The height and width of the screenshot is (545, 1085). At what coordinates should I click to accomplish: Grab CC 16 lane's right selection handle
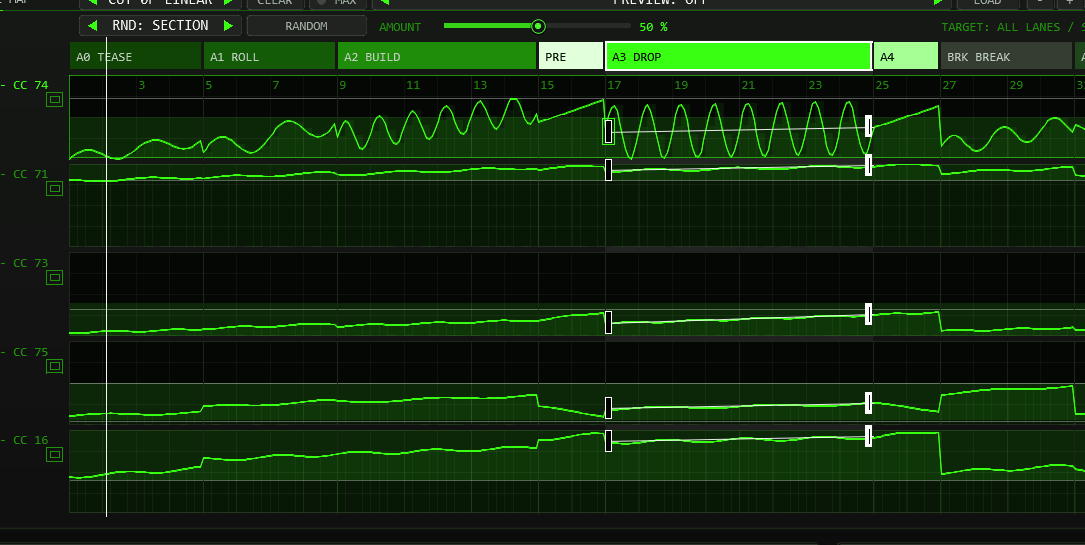(868, 436)
